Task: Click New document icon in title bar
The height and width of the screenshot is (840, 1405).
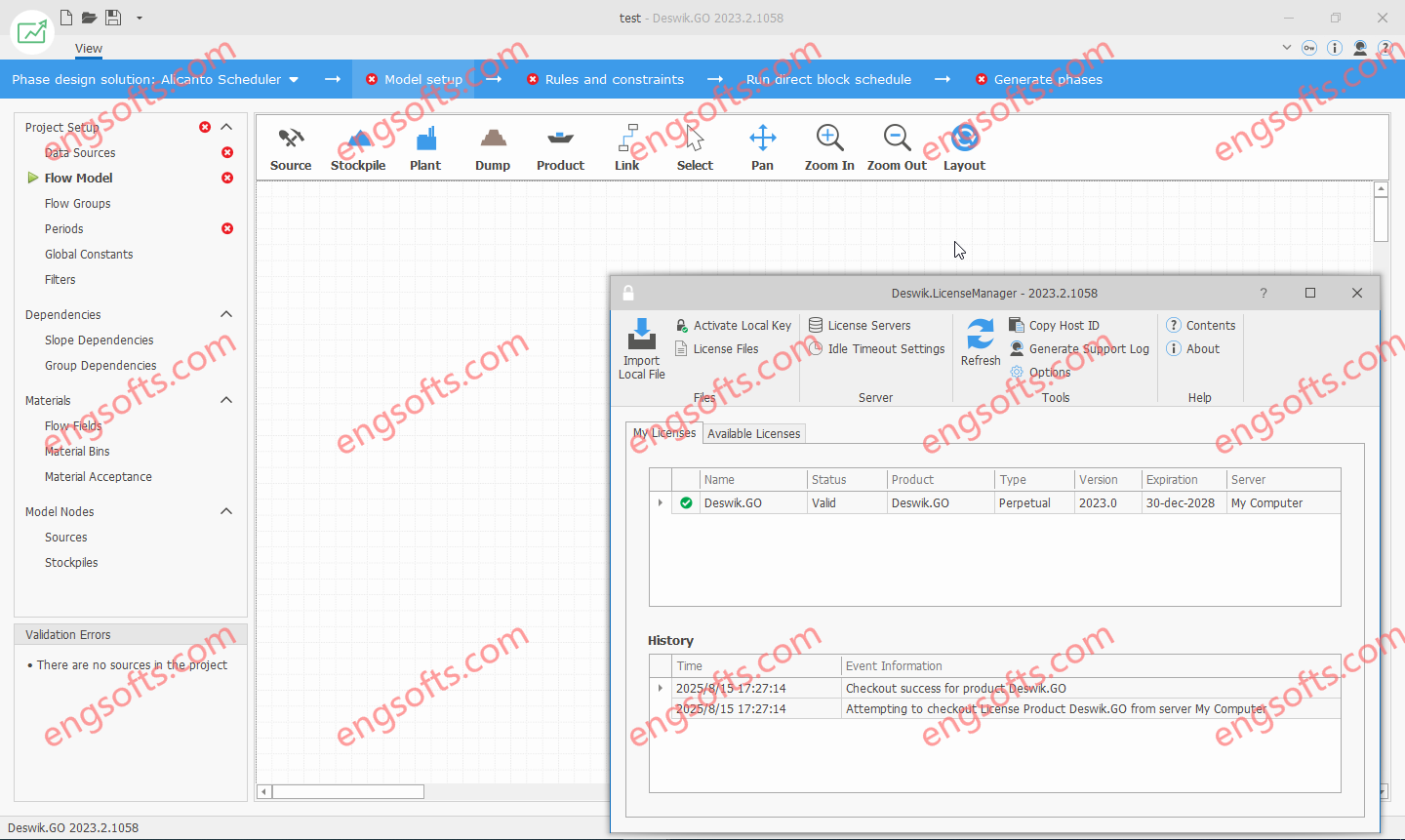Action: 66,18
